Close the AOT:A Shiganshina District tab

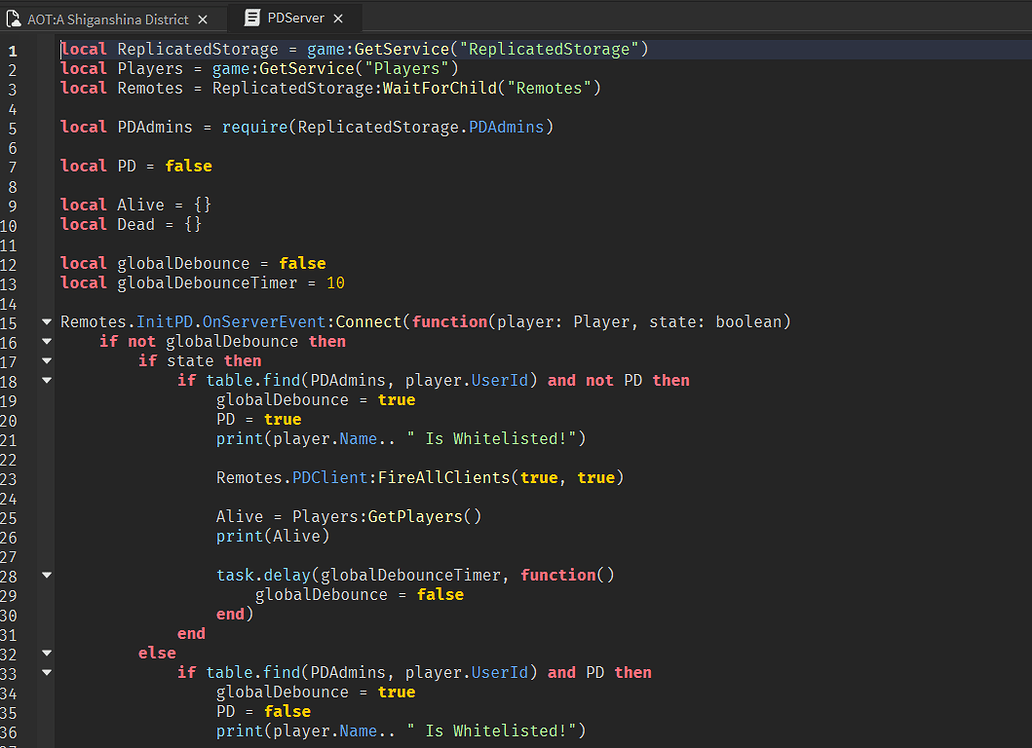tap(203, 19)
